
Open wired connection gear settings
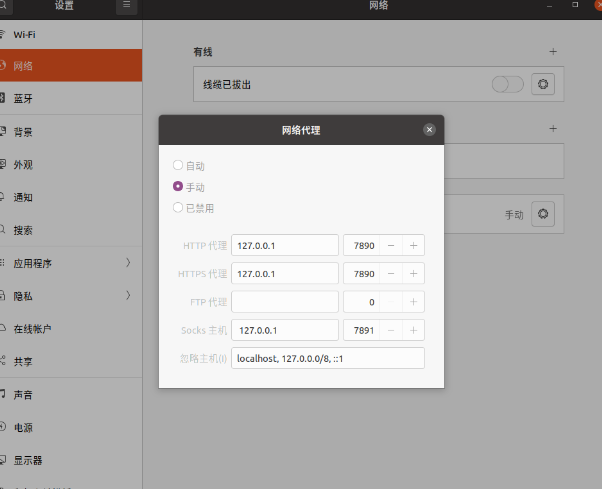coord(543,85)
